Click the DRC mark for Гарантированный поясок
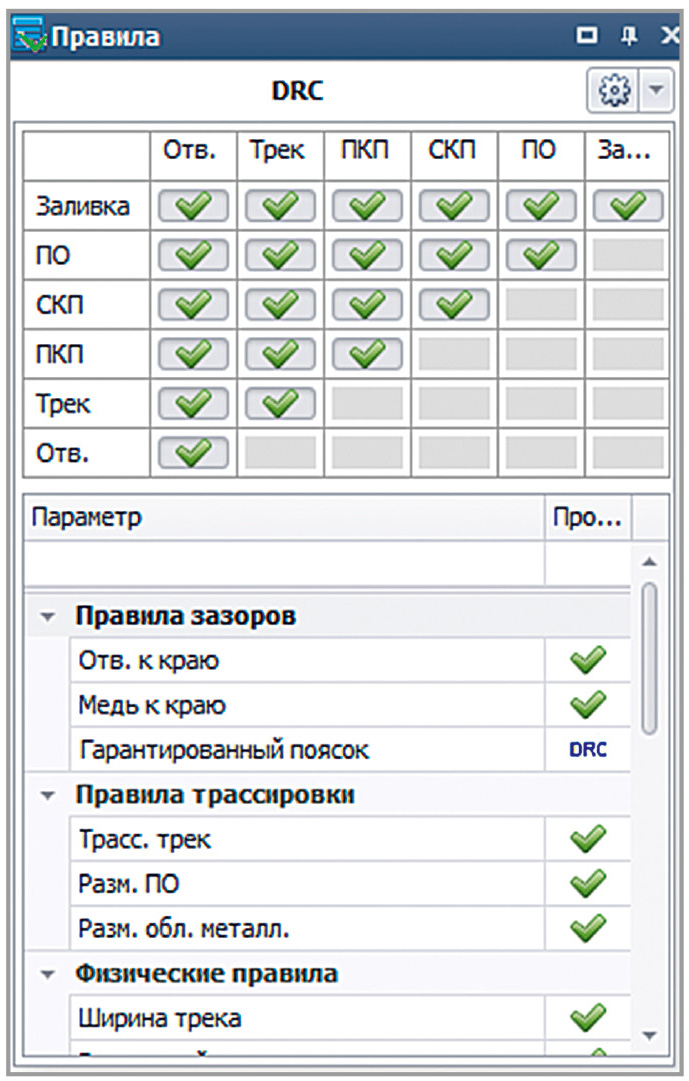Image resolution: width=689 pixels, height=1081 pixels. 588,750
